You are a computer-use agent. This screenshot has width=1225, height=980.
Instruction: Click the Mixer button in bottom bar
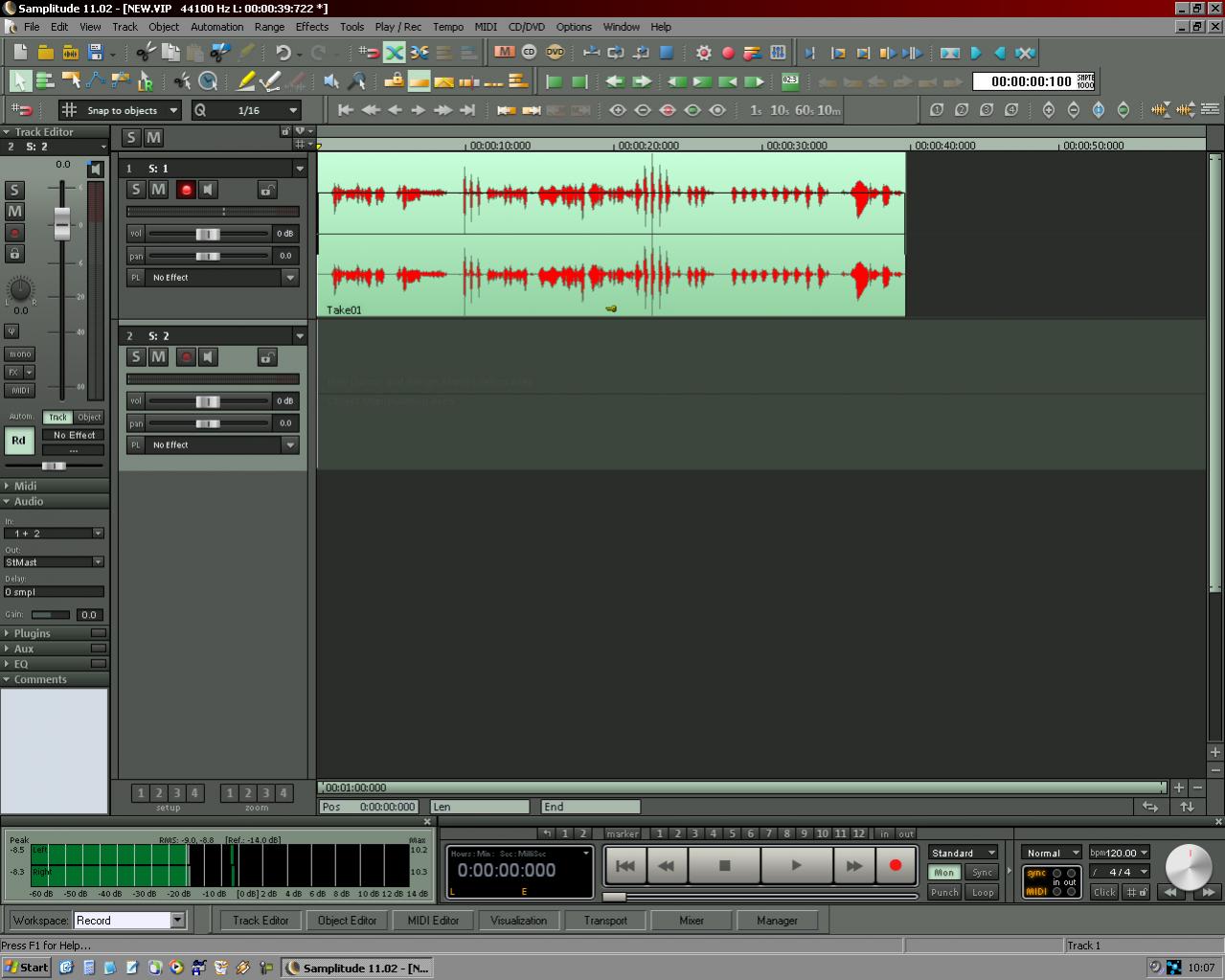click(692, 921)
